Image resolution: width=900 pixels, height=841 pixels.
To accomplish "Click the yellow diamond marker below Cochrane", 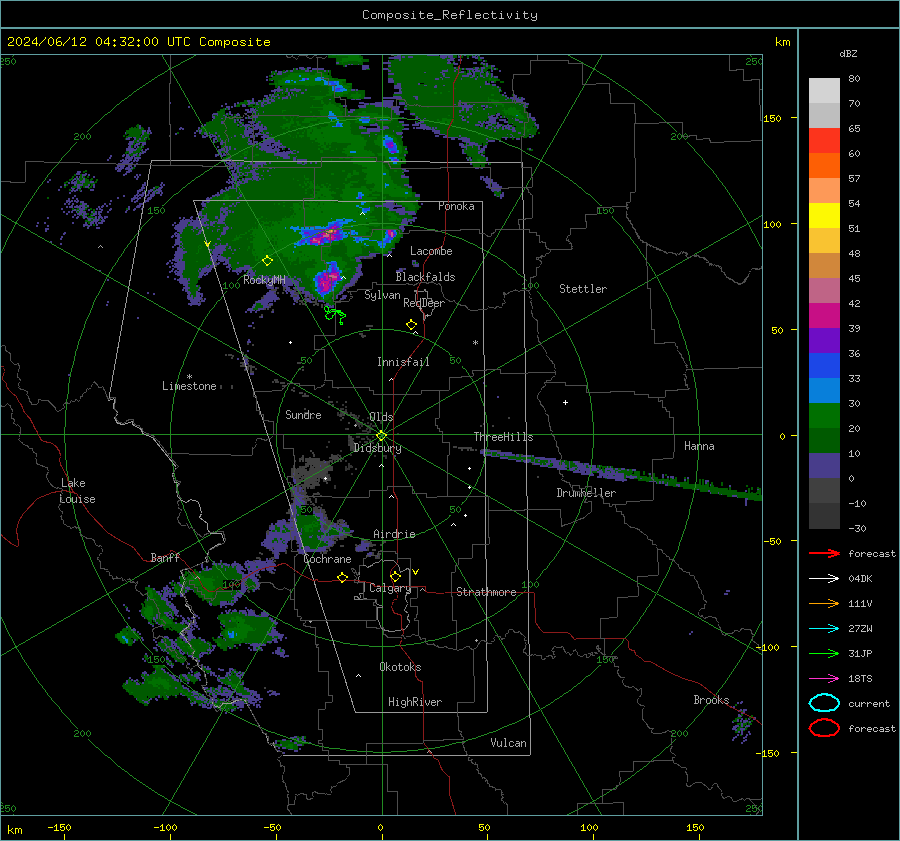I will click(343, 577).
